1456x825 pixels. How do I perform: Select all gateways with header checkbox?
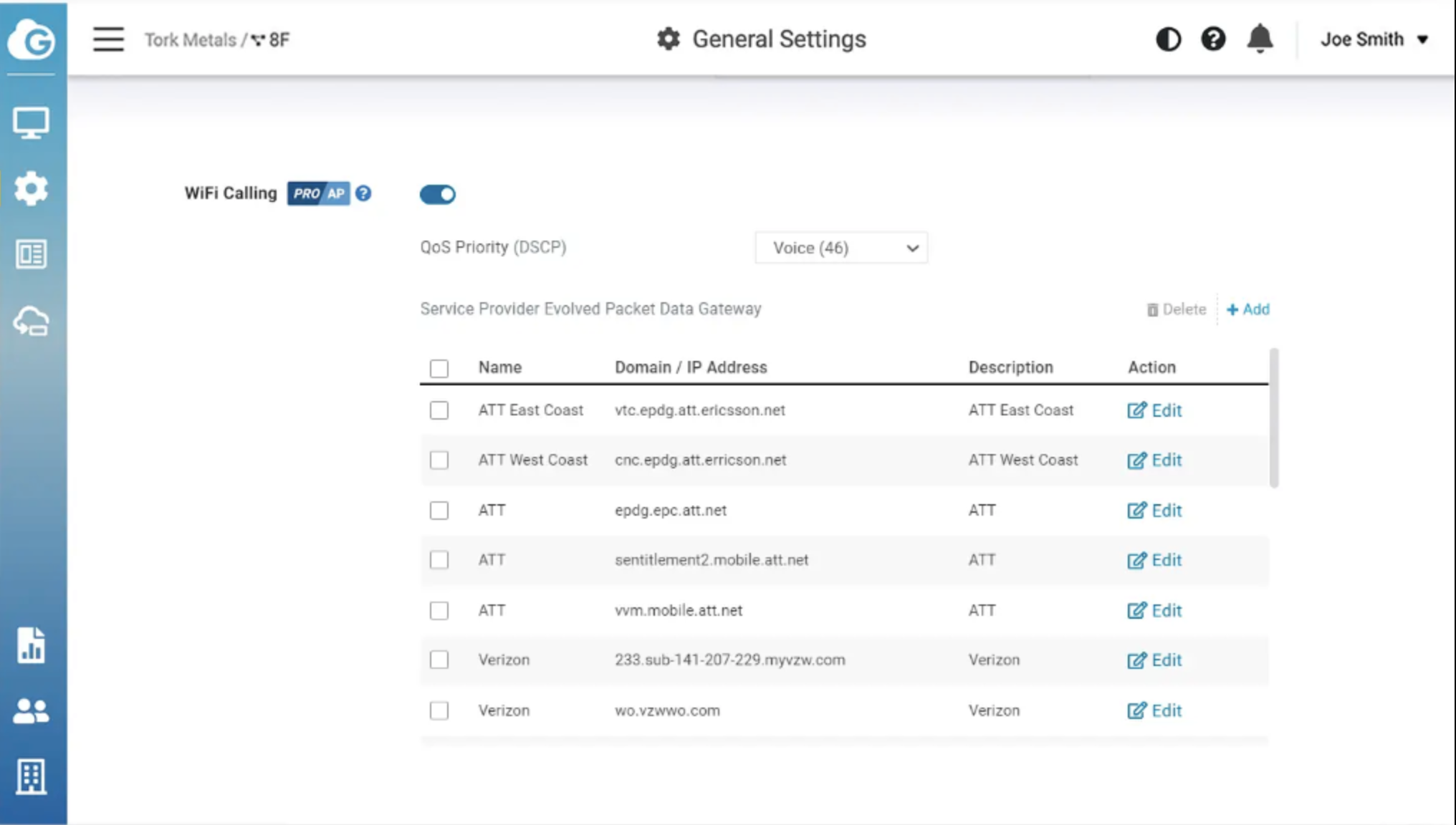(439, 368)
